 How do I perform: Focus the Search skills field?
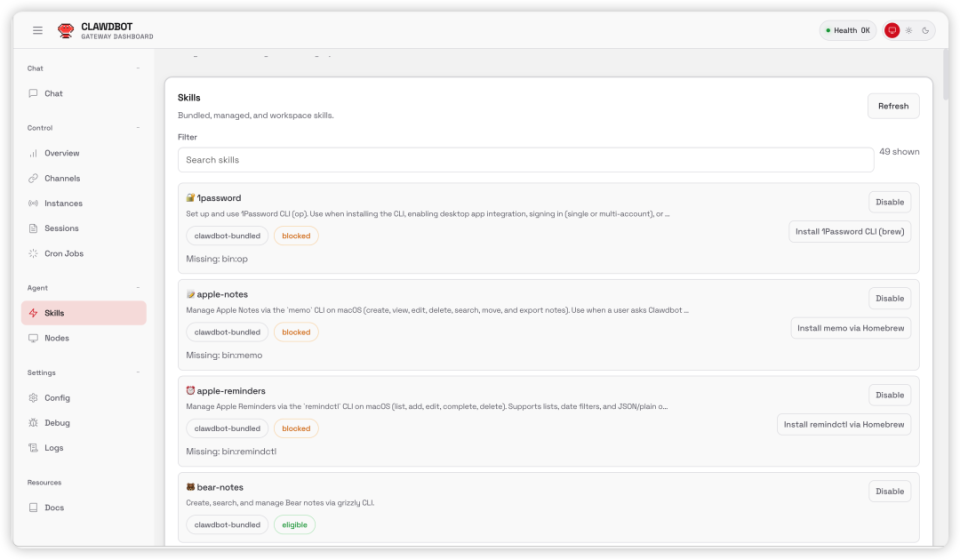pyautogui.click(x=525, y=160)
